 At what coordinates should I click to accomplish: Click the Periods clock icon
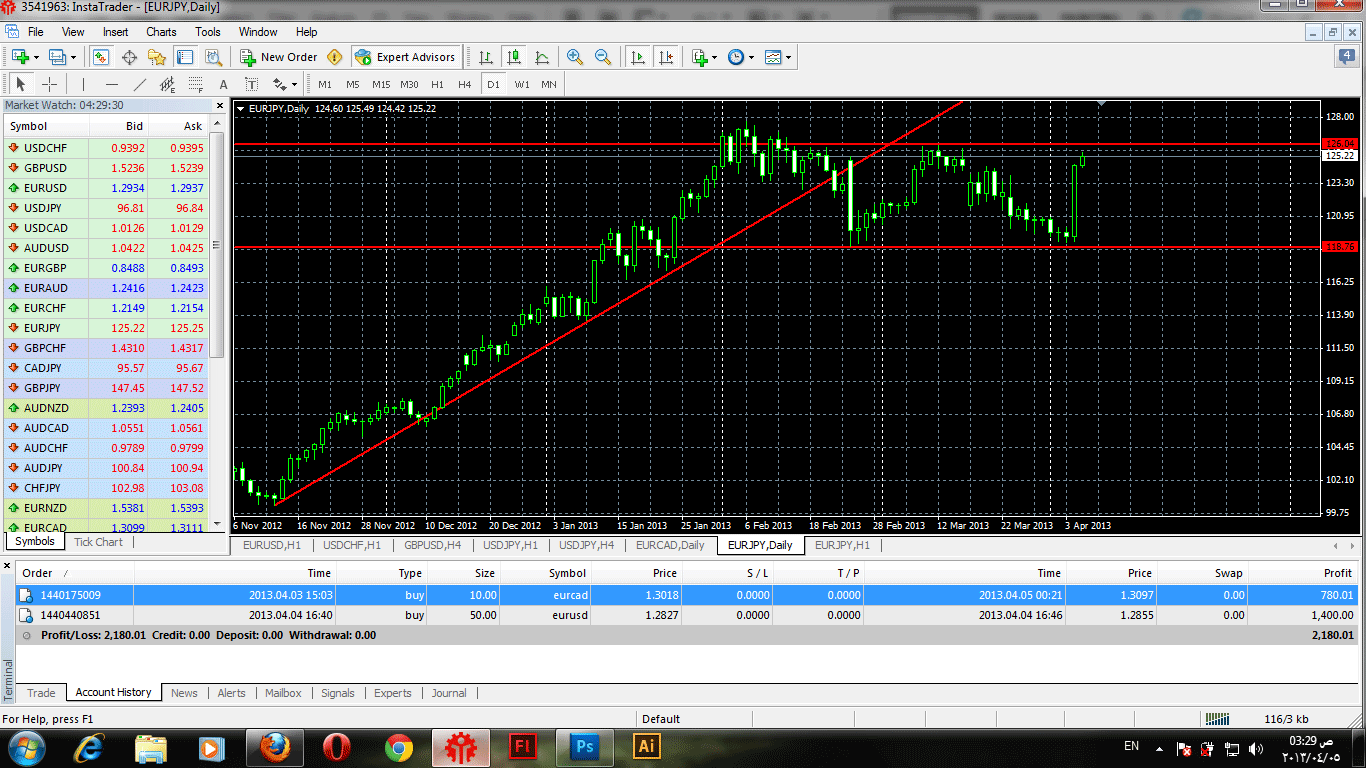(x=736, y=57)
